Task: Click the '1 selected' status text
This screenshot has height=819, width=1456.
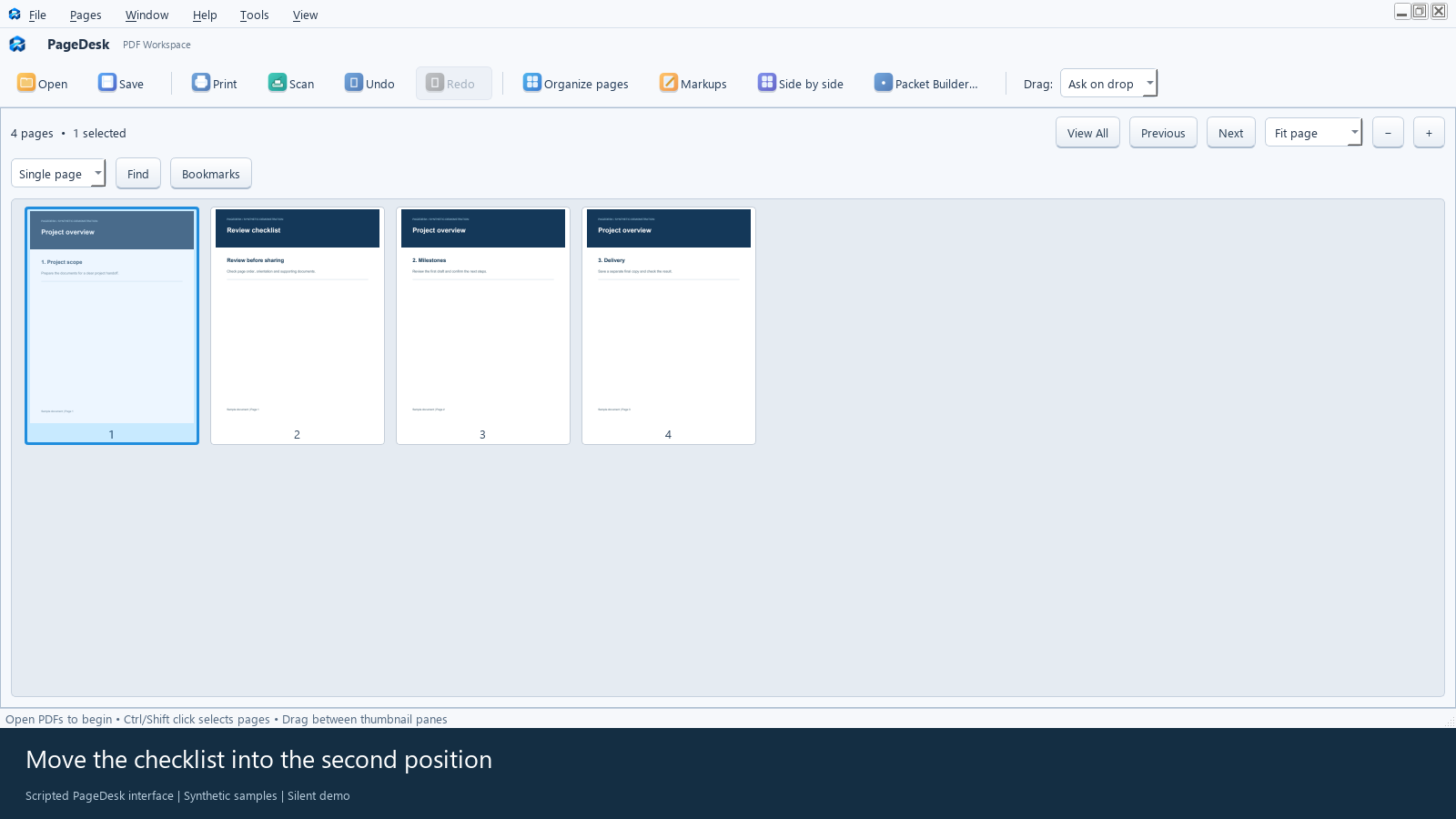Action: (x=99, y=133)
